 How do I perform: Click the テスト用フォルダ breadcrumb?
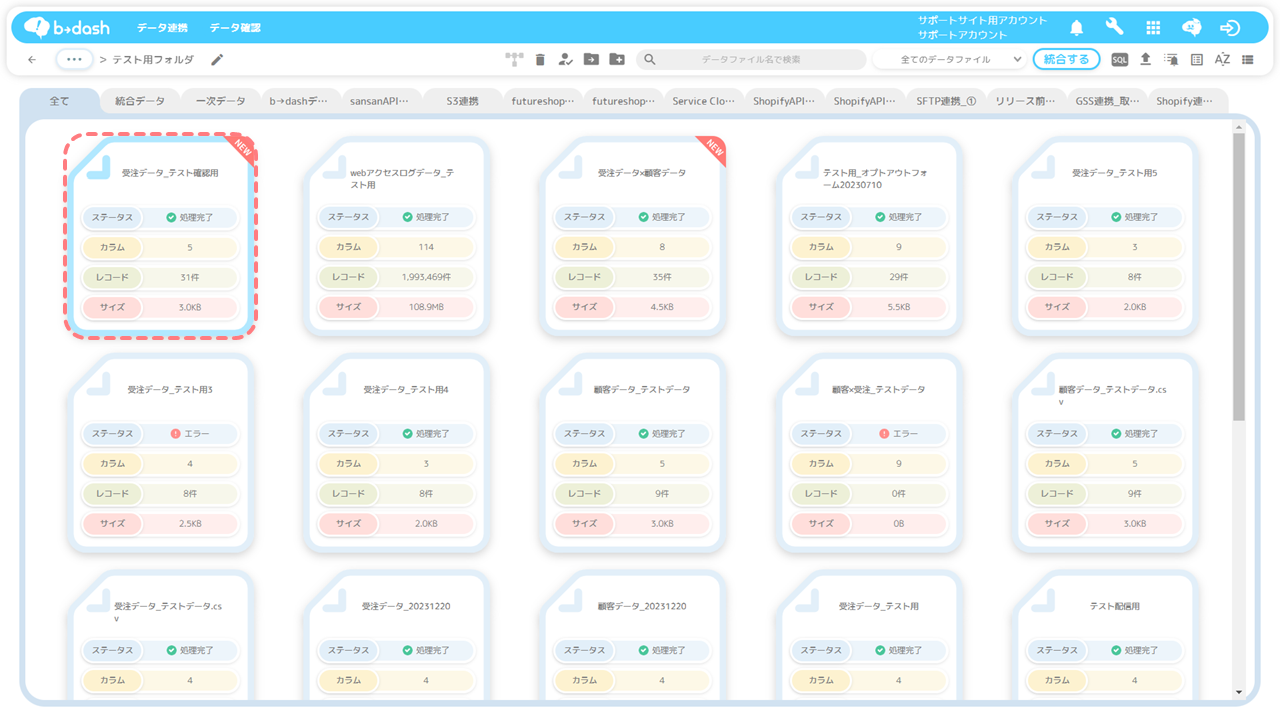pyautogui.click(x=153, y=60)
